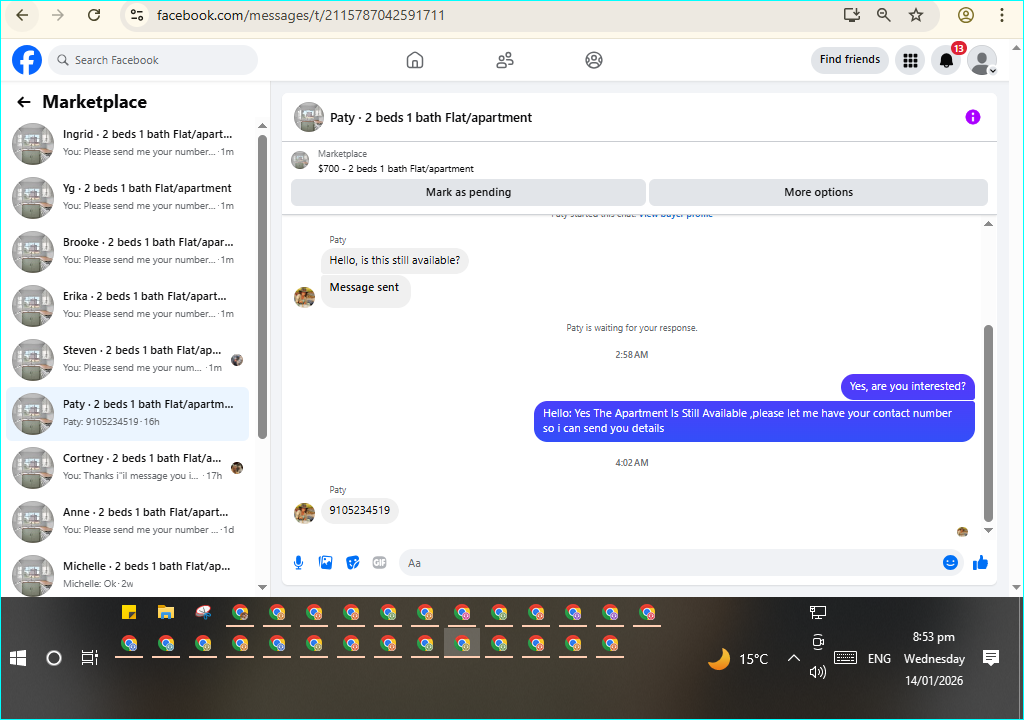The image size is (1024, 720).
Task: Open the 8:53 pm clock and date
Action: (934, 659)
